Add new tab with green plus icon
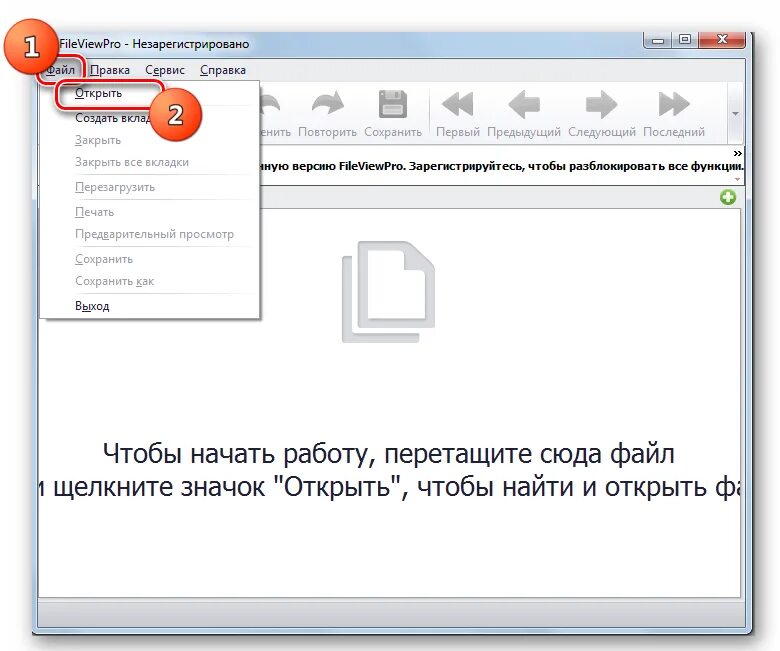This screenshot has height=651, width=780. pyautogui.click(x=728, y=197)
